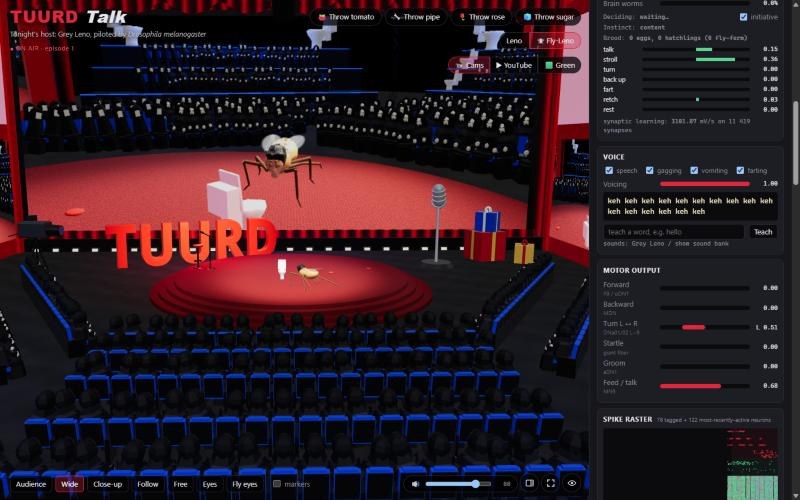Mute audio with the speaker icon
800x500 pixels.
tap(415, 484)
